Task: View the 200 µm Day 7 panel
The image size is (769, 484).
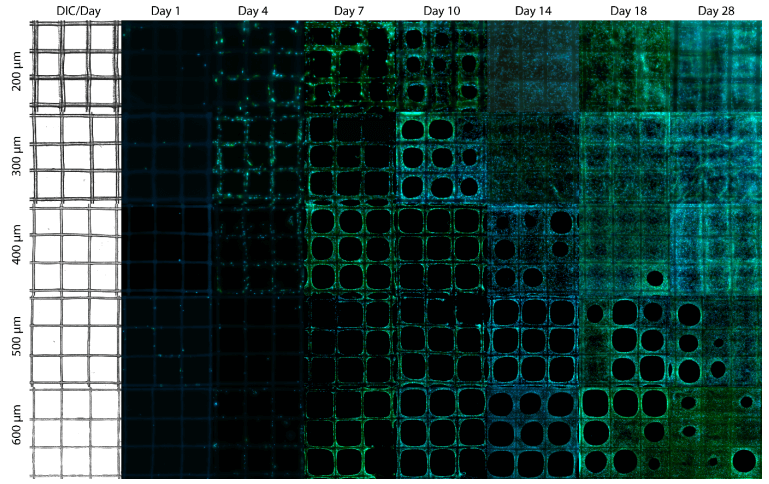Action: coord(350,66)
